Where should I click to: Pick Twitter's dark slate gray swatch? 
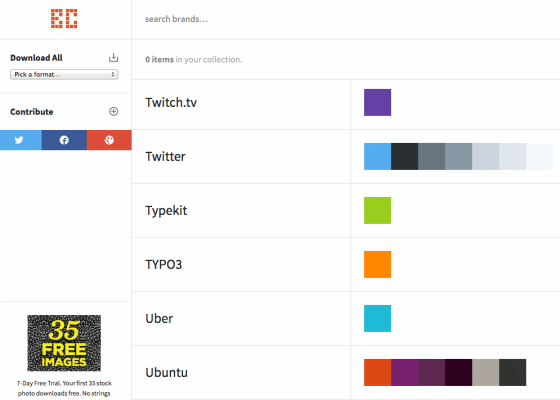pos(431,156)
